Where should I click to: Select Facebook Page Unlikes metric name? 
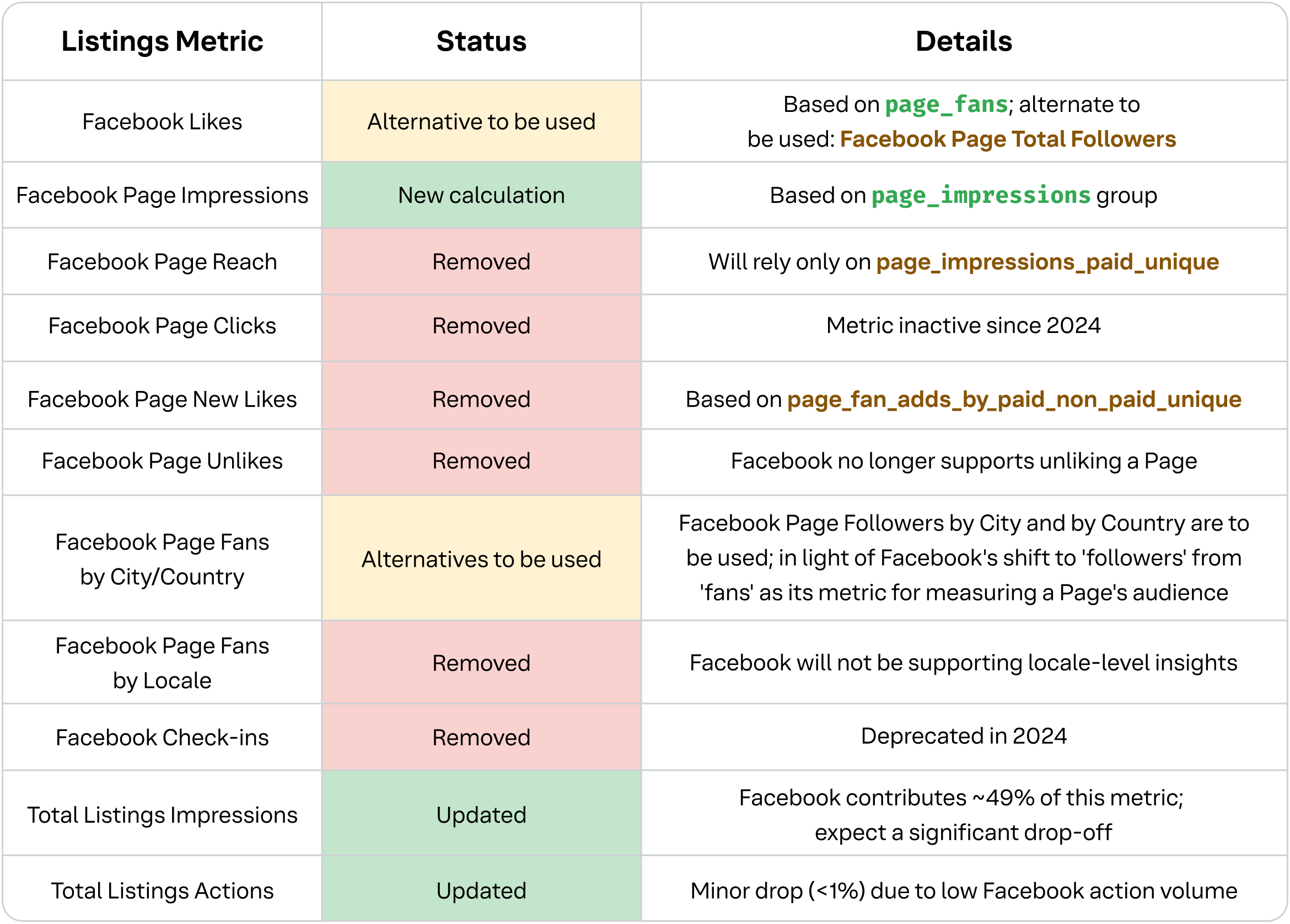(162, 461)
